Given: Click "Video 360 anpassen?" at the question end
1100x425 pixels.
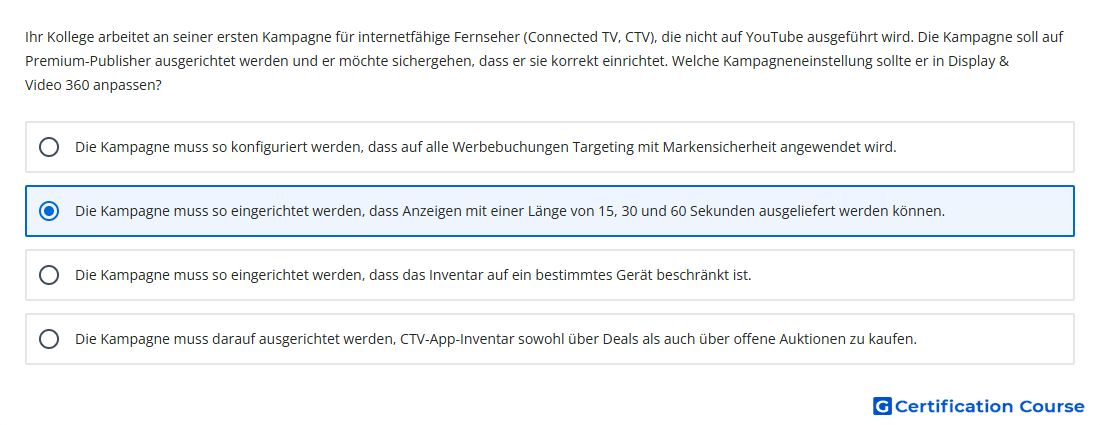Looking at the screenshot, I should point(93,86).
